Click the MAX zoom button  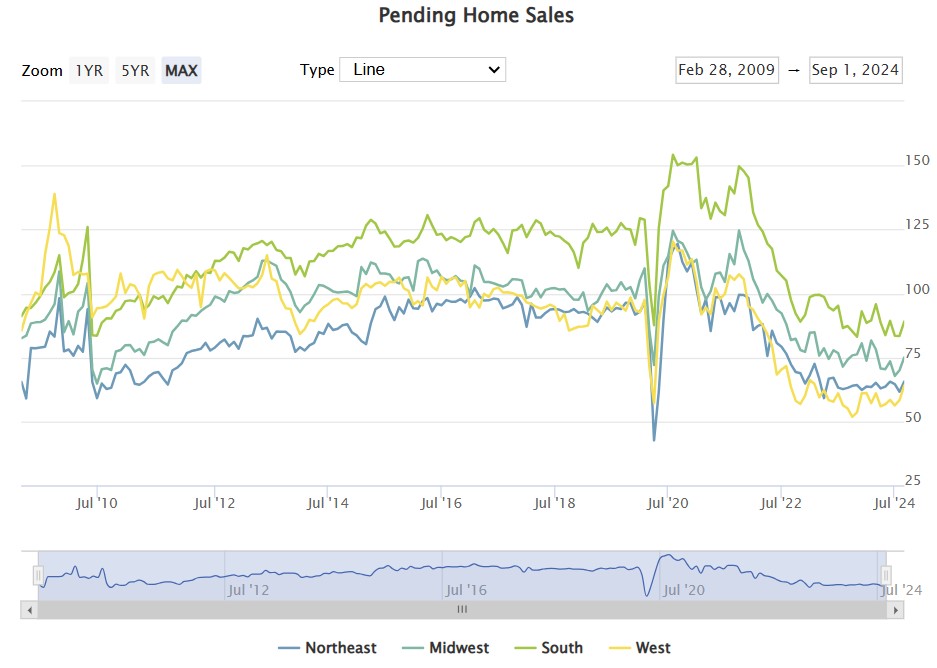(x=181, y=70)
